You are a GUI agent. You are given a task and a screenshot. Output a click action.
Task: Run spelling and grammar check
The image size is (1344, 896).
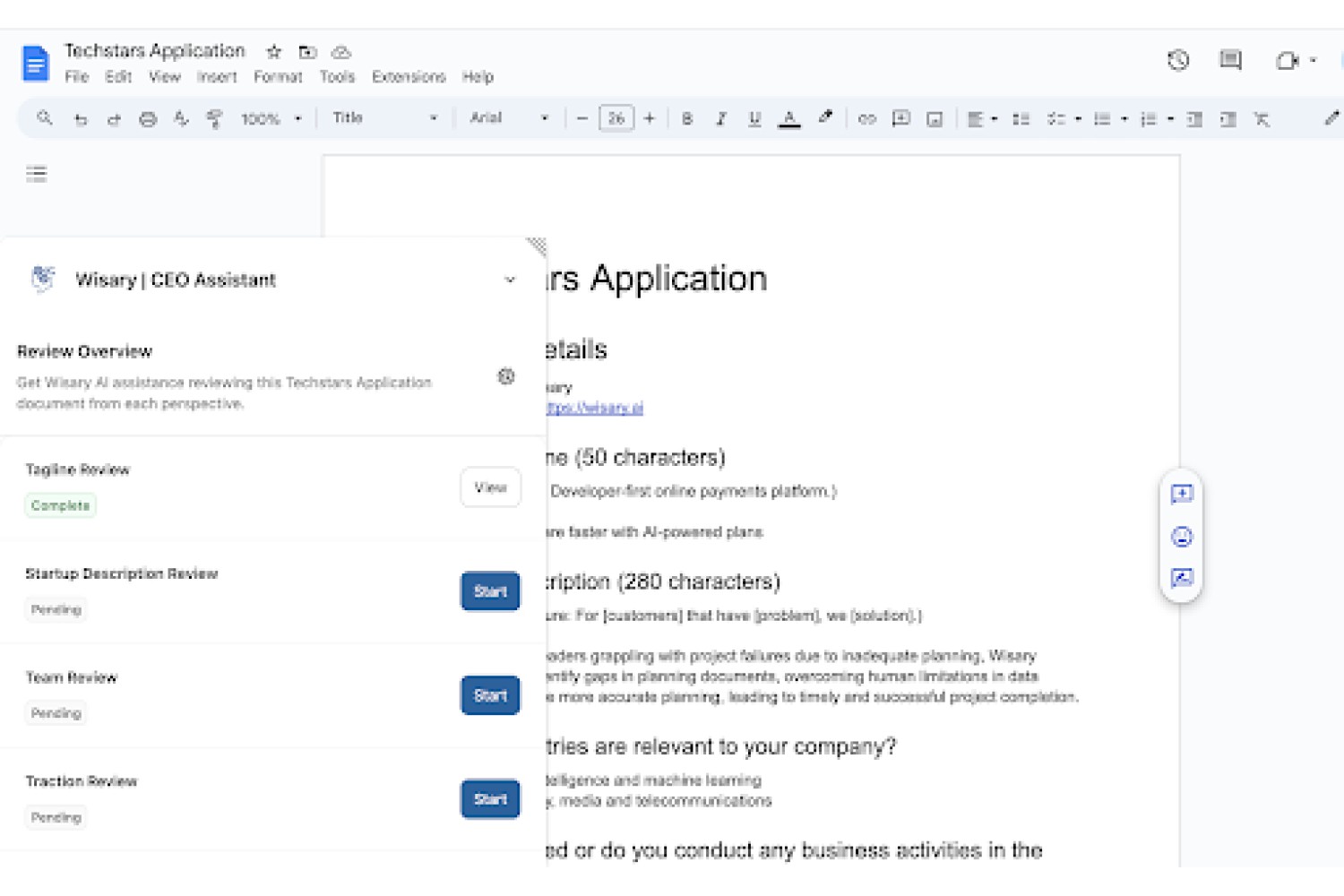181,118
